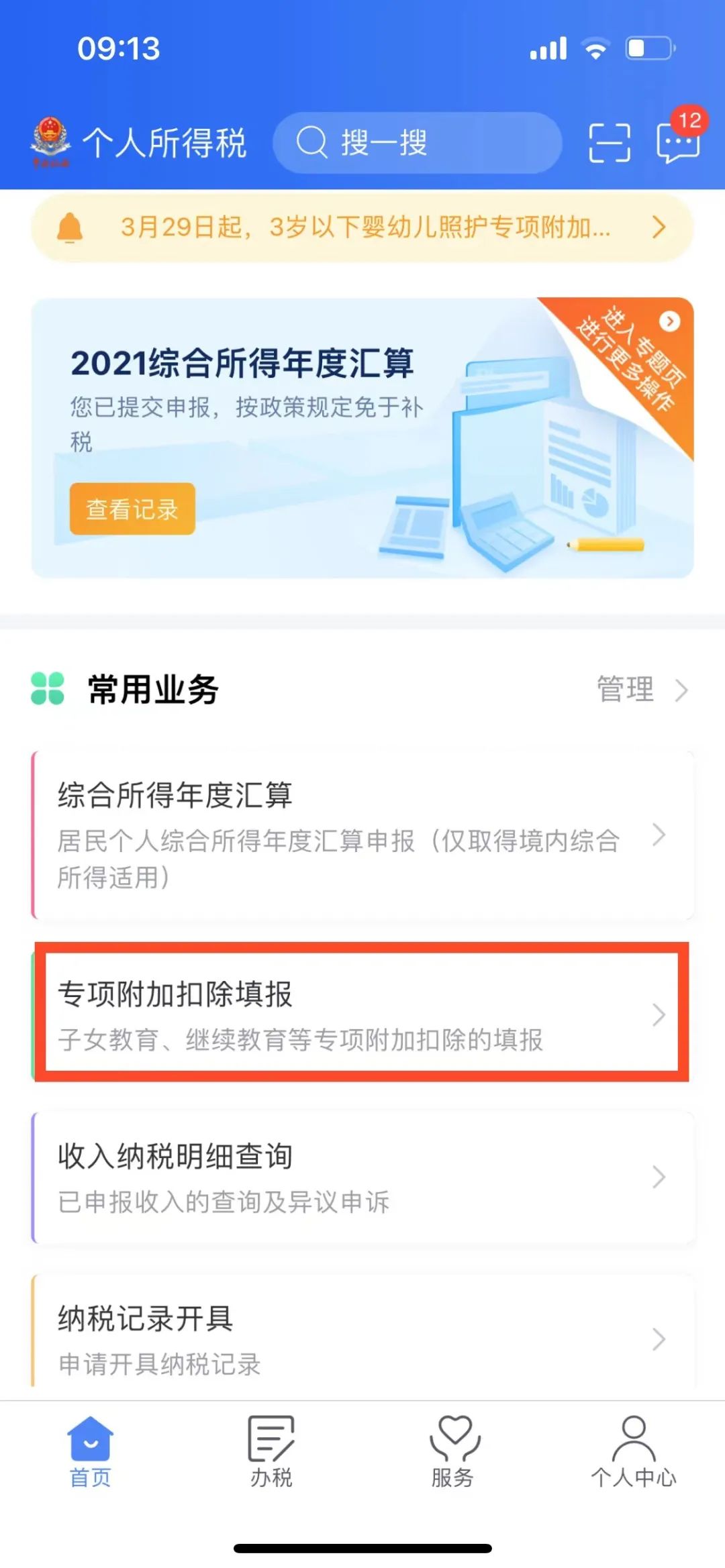Tap the bell notification icon
The height and width of the screenshot is (1568, 725).
pyautogui.click(x=70, y=228)
